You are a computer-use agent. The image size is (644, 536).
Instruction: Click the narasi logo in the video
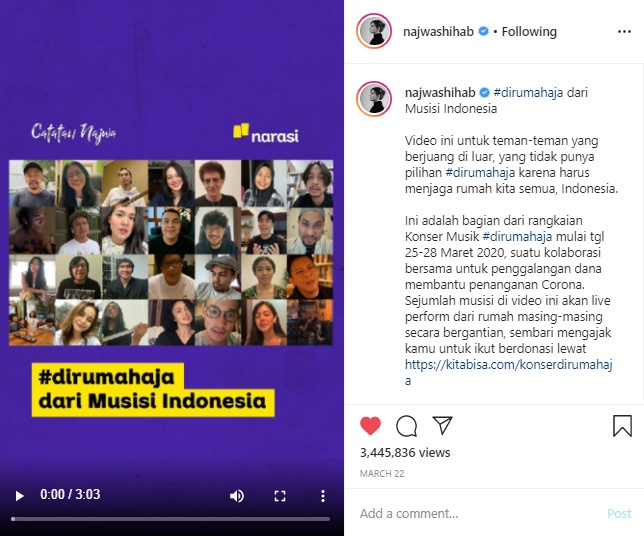pyautogui.click(x=266, y=133)
